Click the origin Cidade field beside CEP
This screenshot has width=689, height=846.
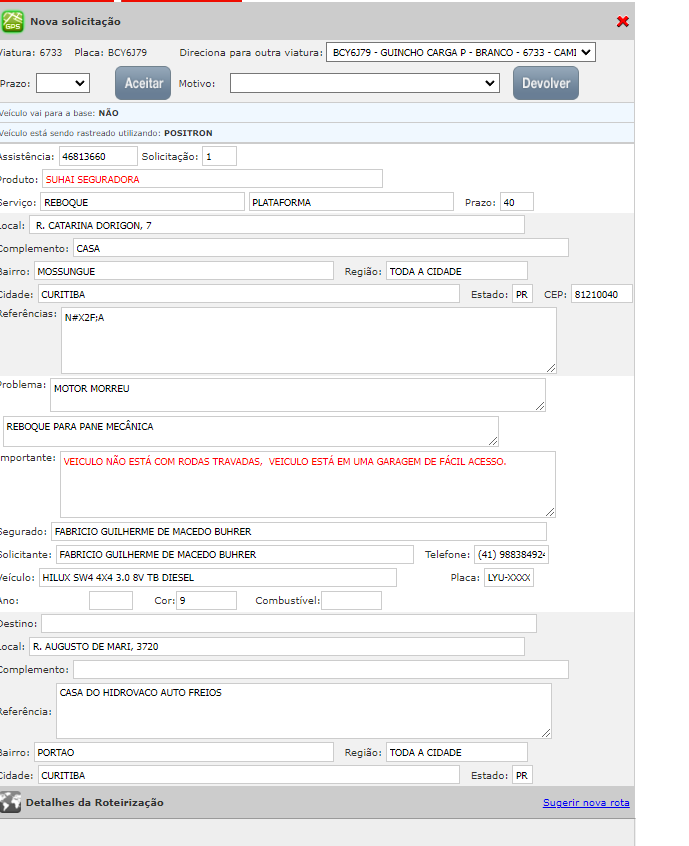click(249, 294)
